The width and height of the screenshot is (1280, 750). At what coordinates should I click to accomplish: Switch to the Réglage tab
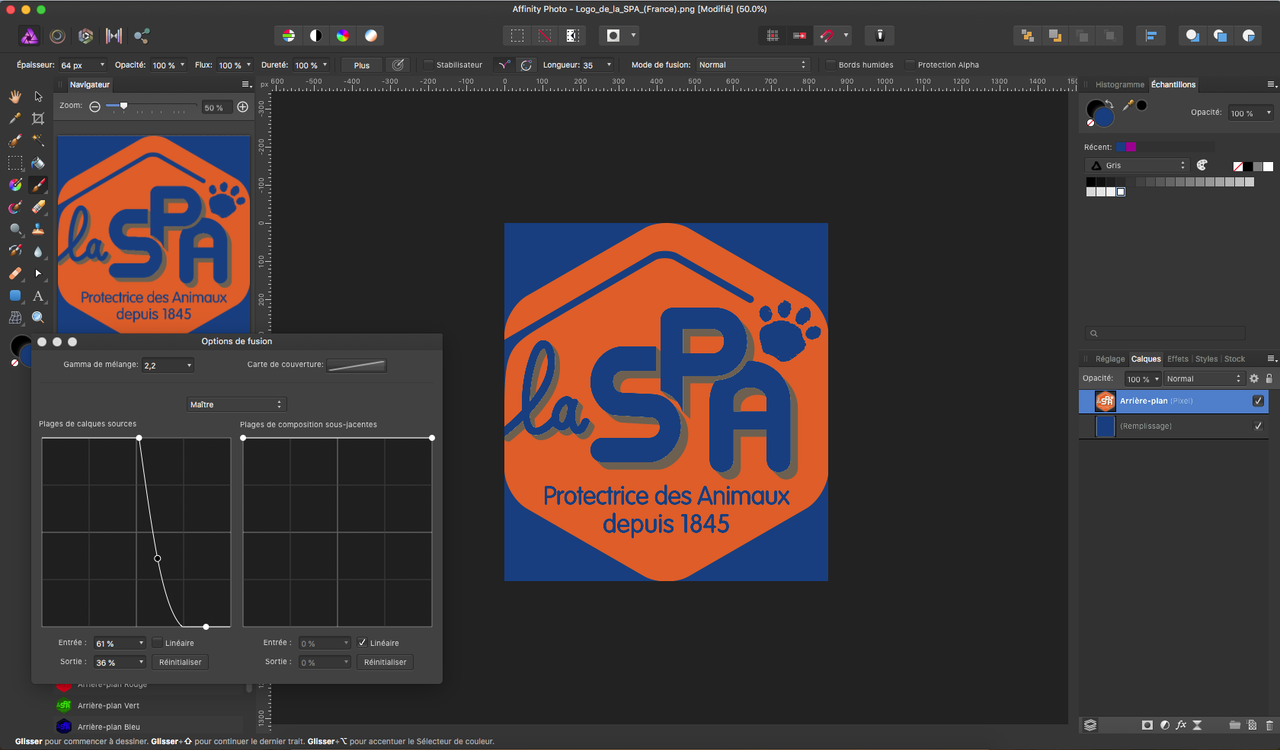click(1109, 359)
